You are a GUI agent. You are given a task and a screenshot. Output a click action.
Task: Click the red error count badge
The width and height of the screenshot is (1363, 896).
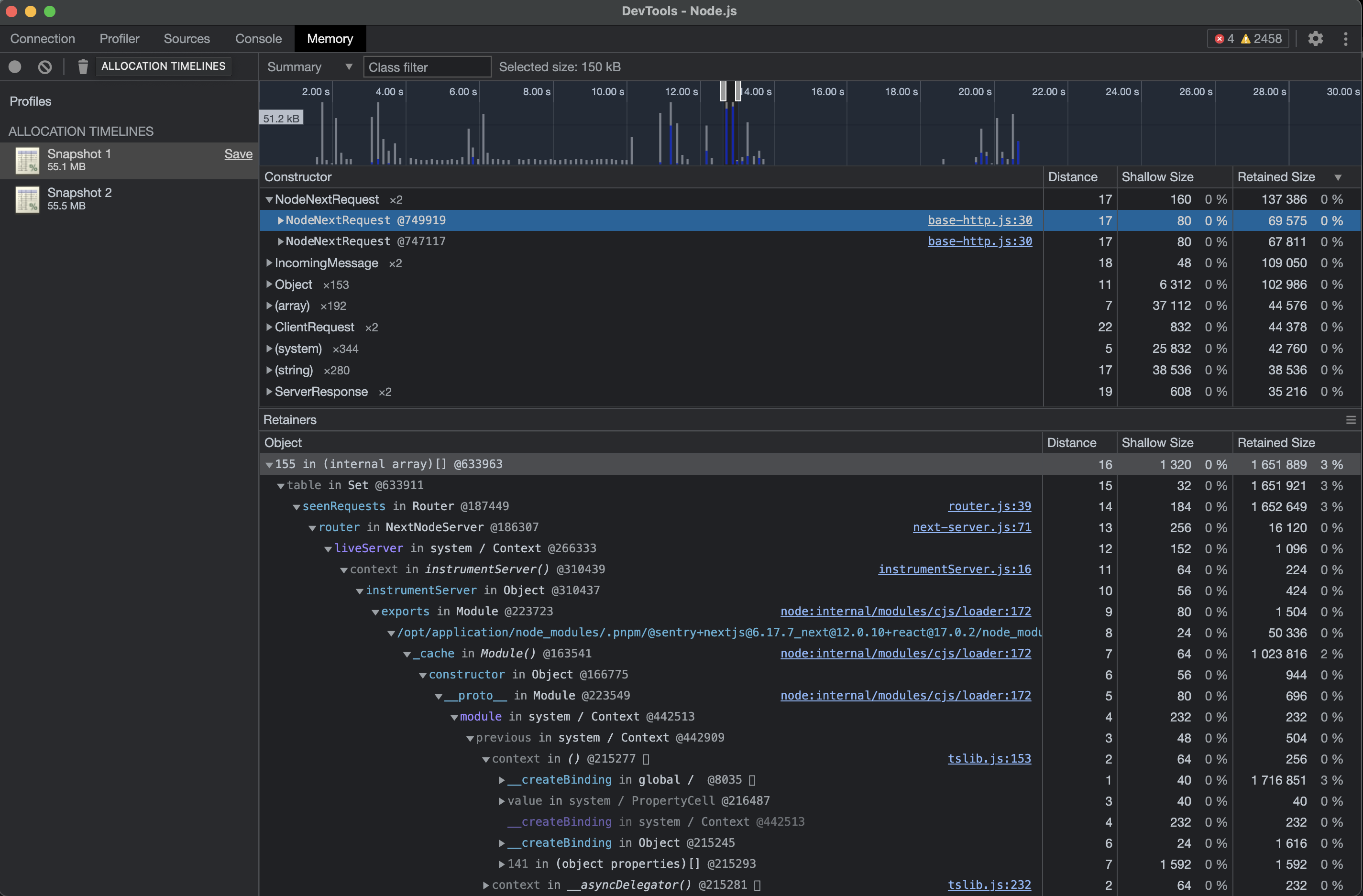coord(1224,39)
